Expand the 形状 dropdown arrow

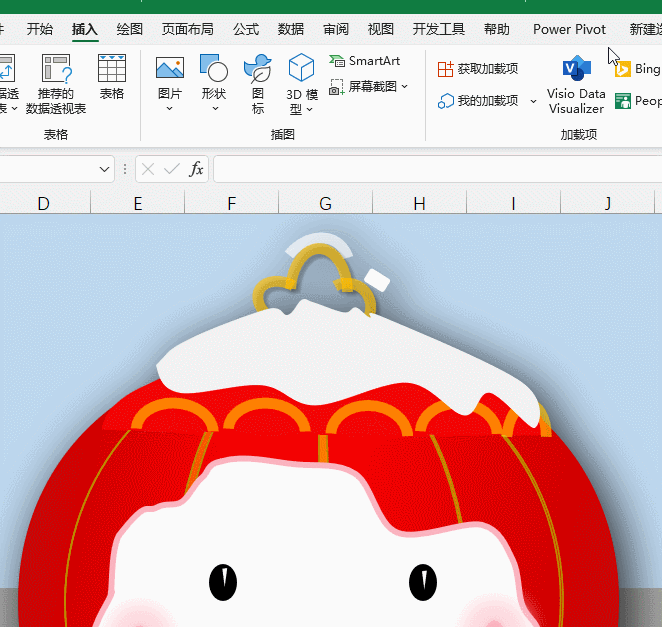[215, 109]
